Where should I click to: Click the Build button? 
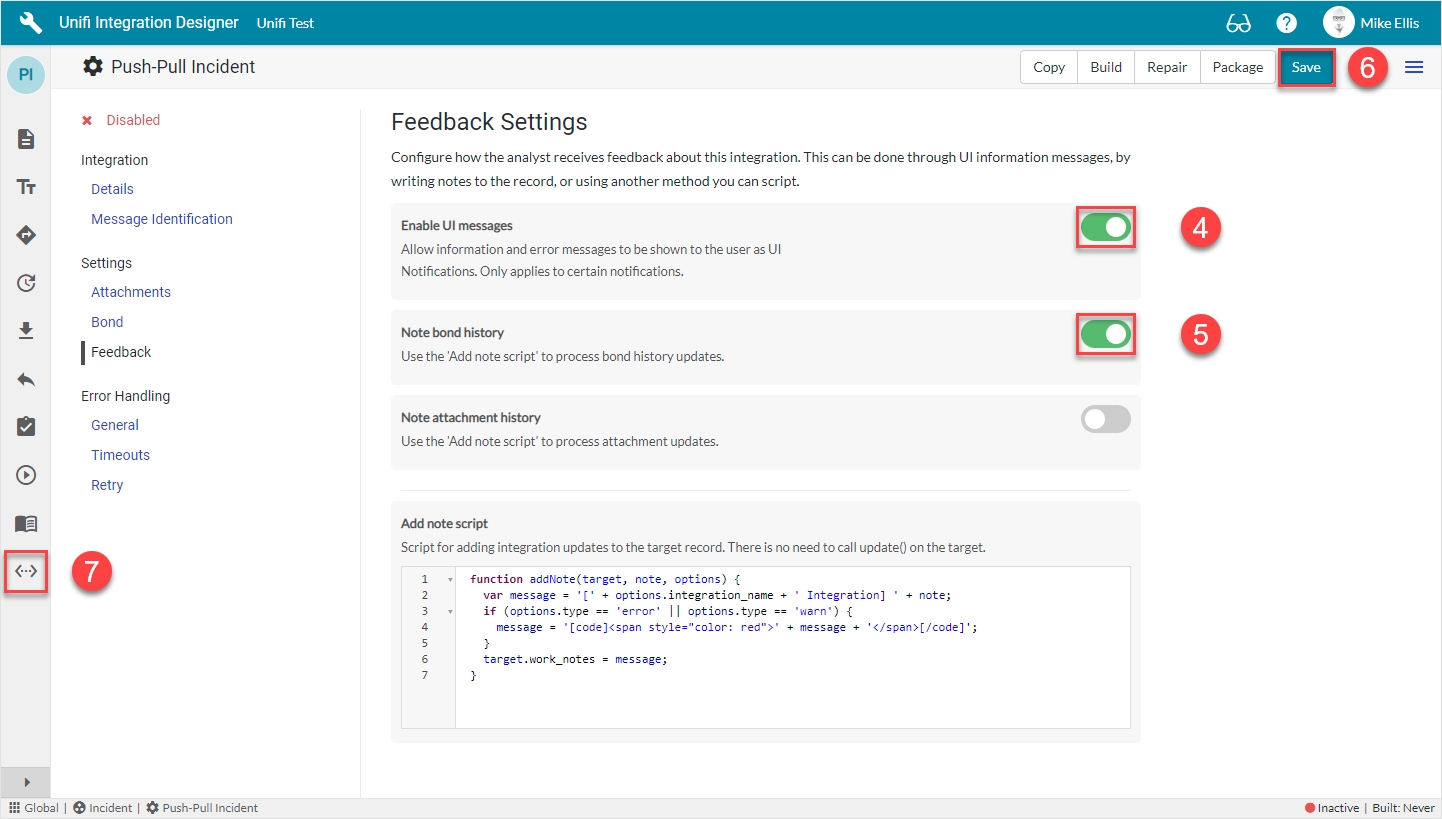1106,67
